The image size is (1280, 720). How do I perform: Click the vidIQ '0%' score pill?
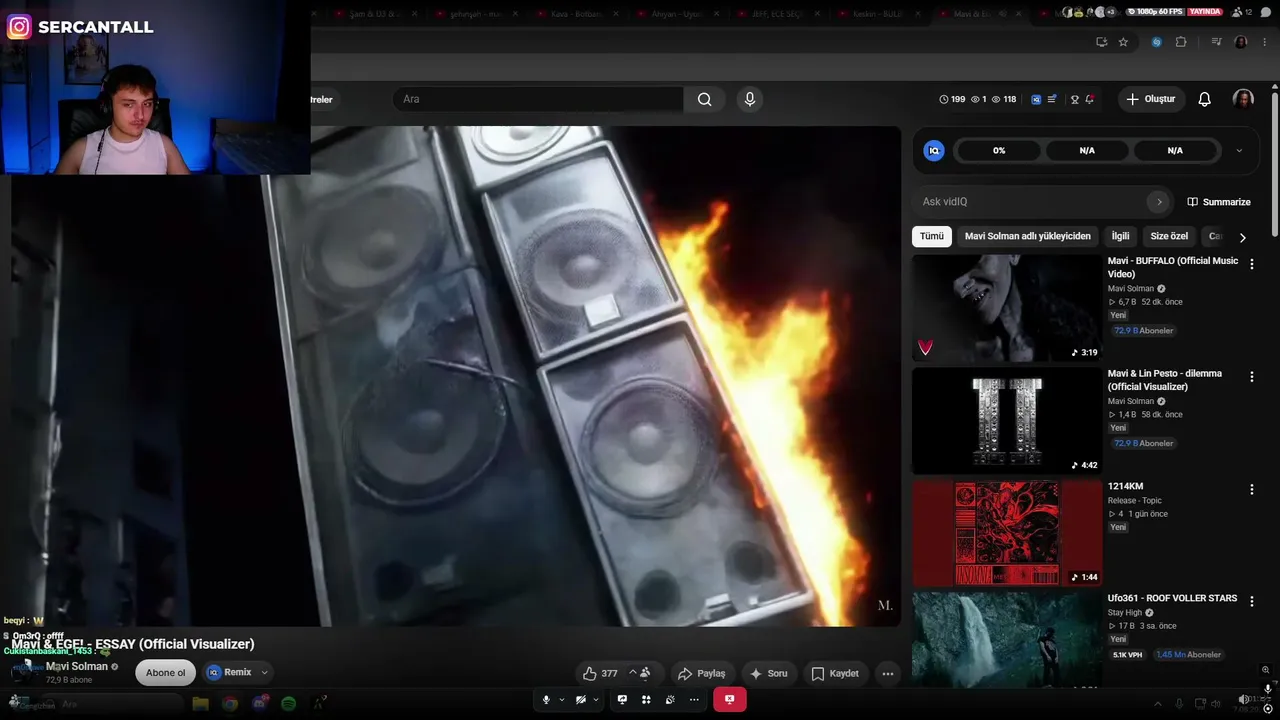pos(999,151)
